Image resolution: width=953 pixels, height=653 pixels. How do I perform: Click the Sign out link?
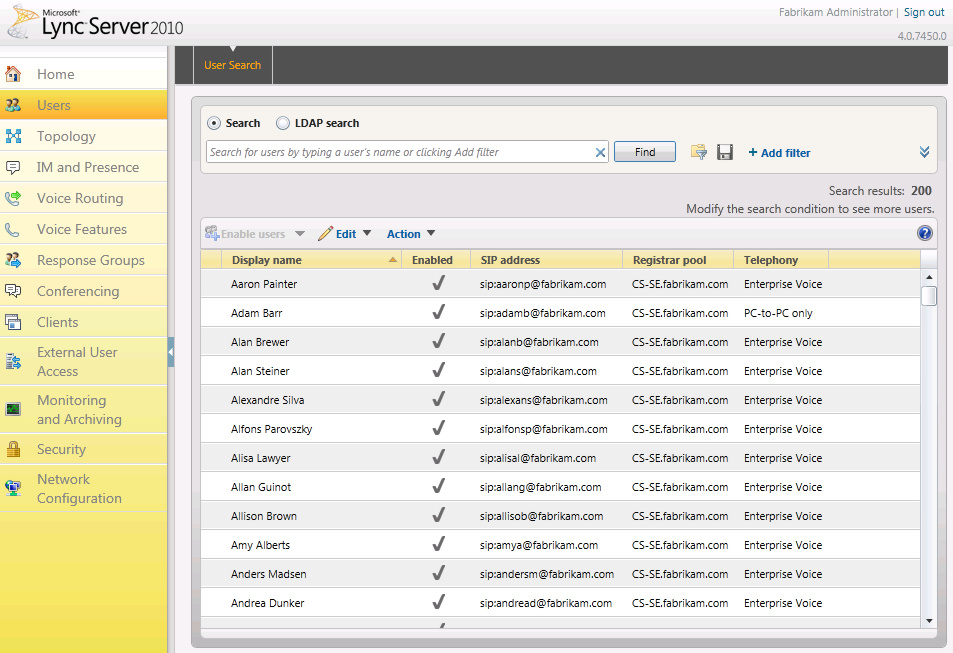[924, 12]
